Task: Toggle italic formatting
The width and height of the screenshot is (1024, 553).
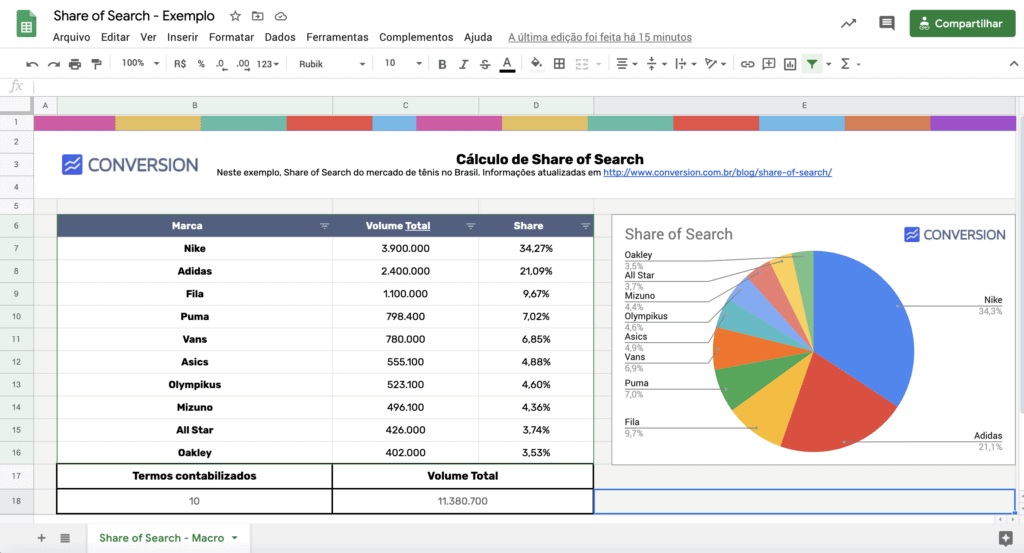Action: (463, 64)
